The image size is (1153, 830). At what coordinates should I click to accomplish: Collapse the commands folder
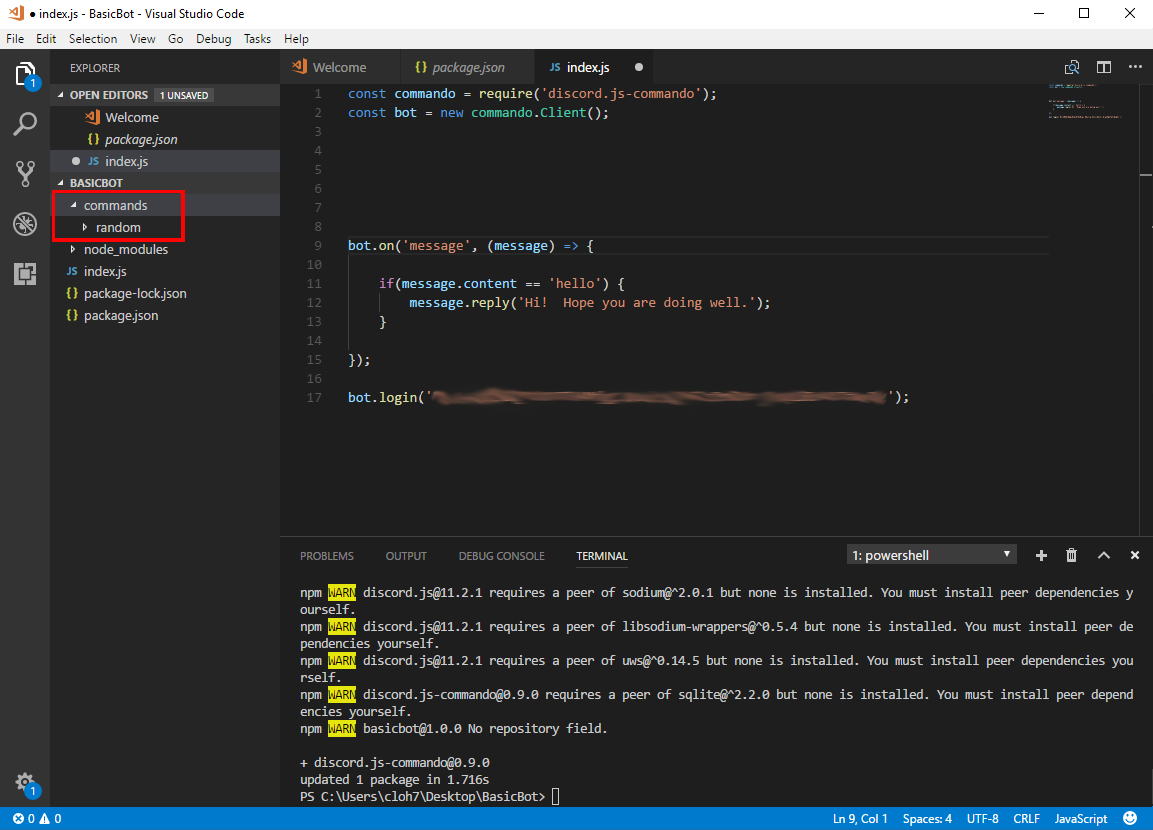[x=74, y=205]
